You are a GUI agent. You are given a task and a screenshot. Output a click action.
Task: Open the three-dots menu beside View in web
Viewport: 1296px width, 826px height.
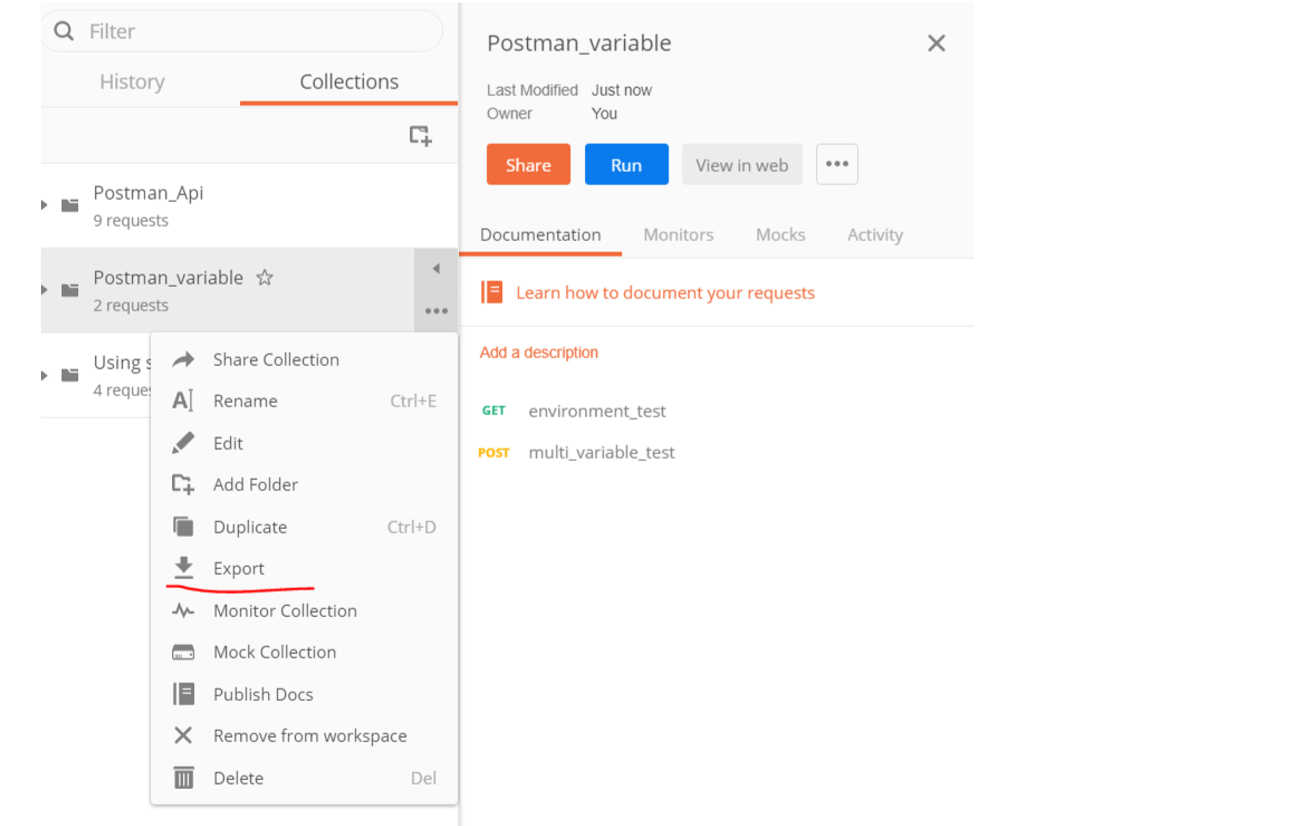pyautogui.click(x=837, y=165)
